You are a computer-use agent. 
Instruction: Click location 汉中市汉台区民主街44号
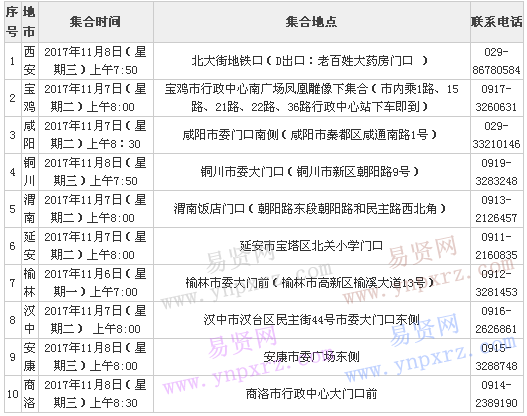tap(312, 320)
